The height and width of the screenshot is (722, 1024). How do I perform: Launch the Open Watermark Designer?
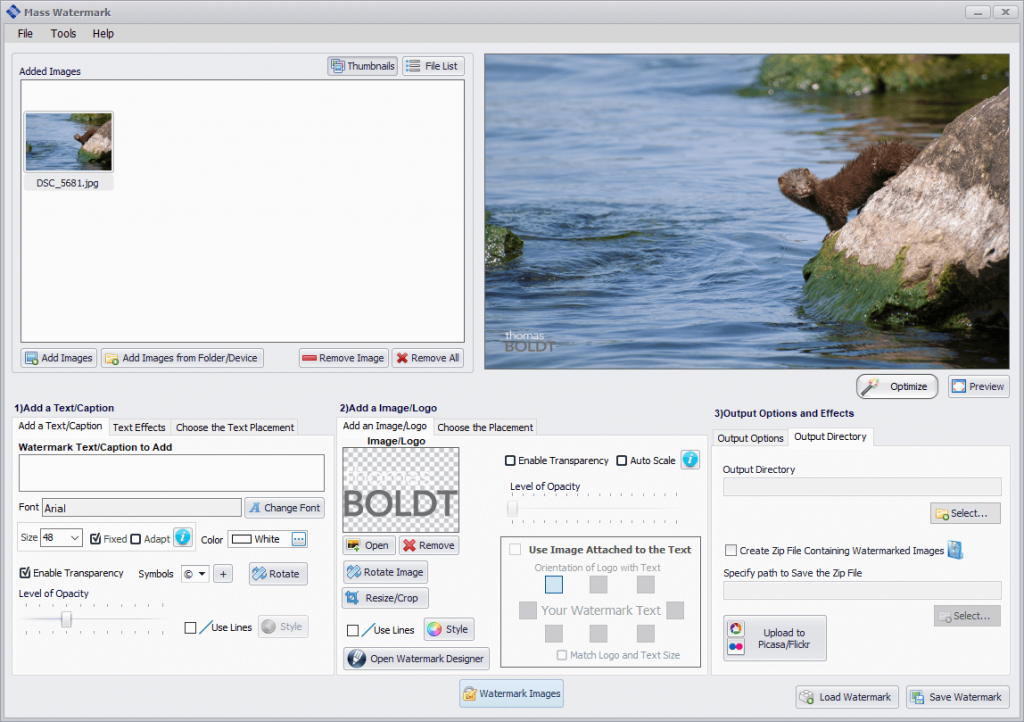[413, 658]
